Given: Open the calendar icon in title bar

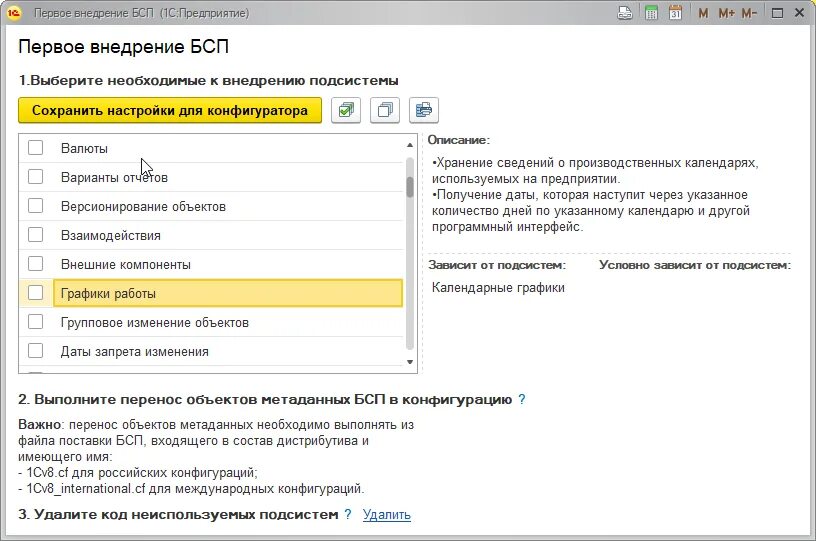Looking at the screenshot, I should pos(675,13).
